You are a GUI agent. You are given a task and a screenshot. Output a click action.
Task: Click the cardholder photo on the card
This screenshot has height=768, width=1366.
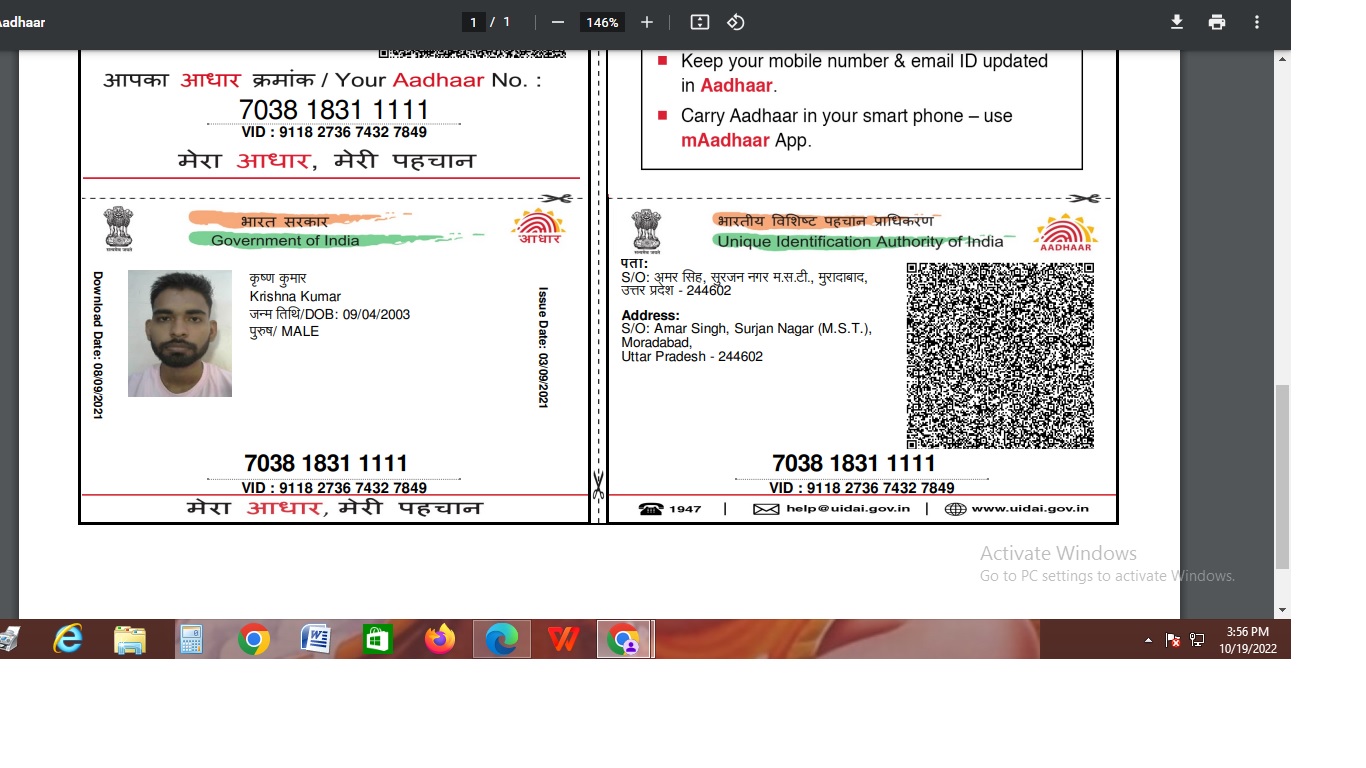click(180, 333)
